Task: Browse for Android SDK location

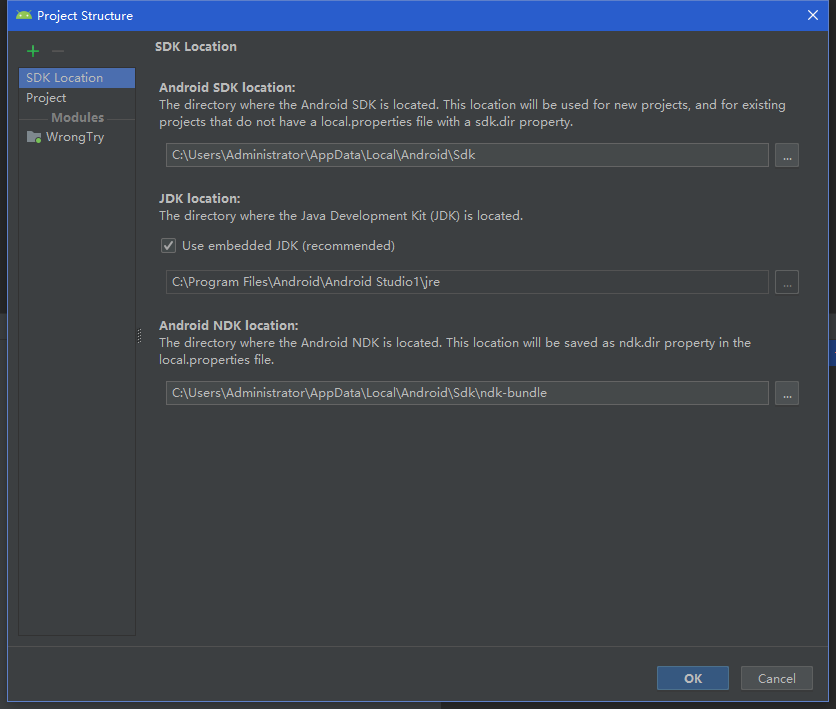Action: 787,155
